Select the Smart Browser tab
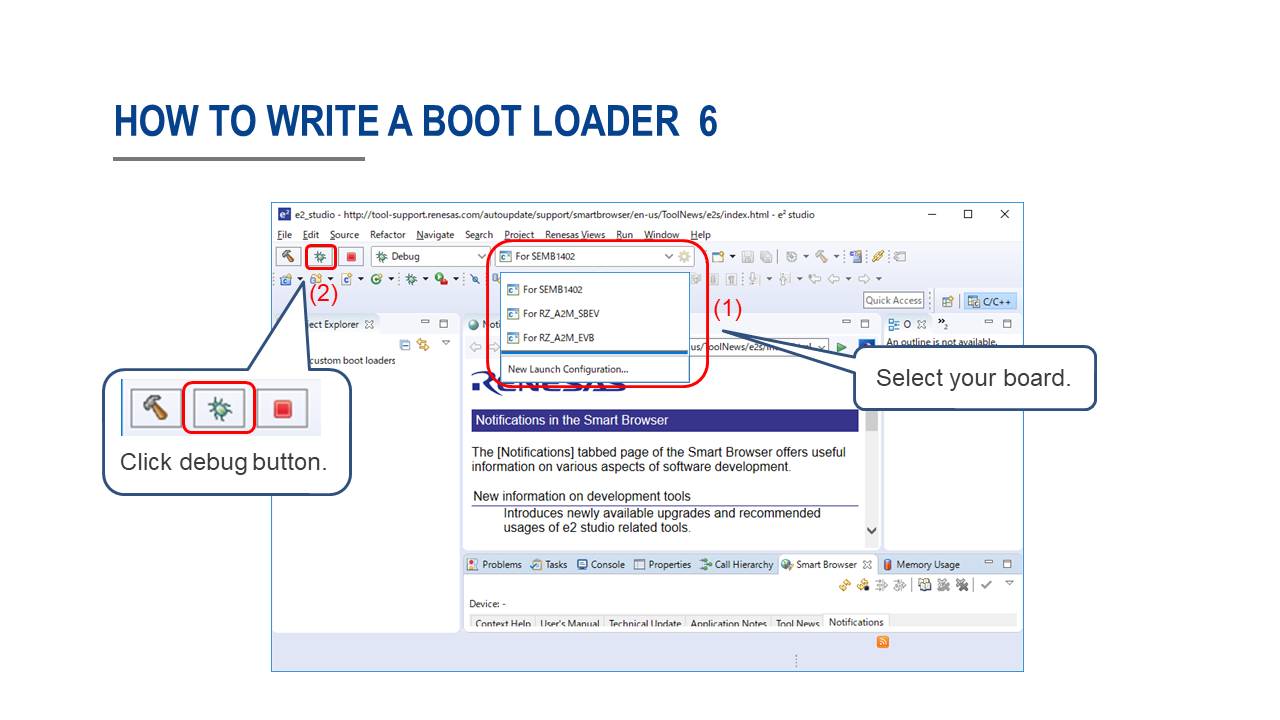Screen dimensions: 1280x720 point(826,564)
